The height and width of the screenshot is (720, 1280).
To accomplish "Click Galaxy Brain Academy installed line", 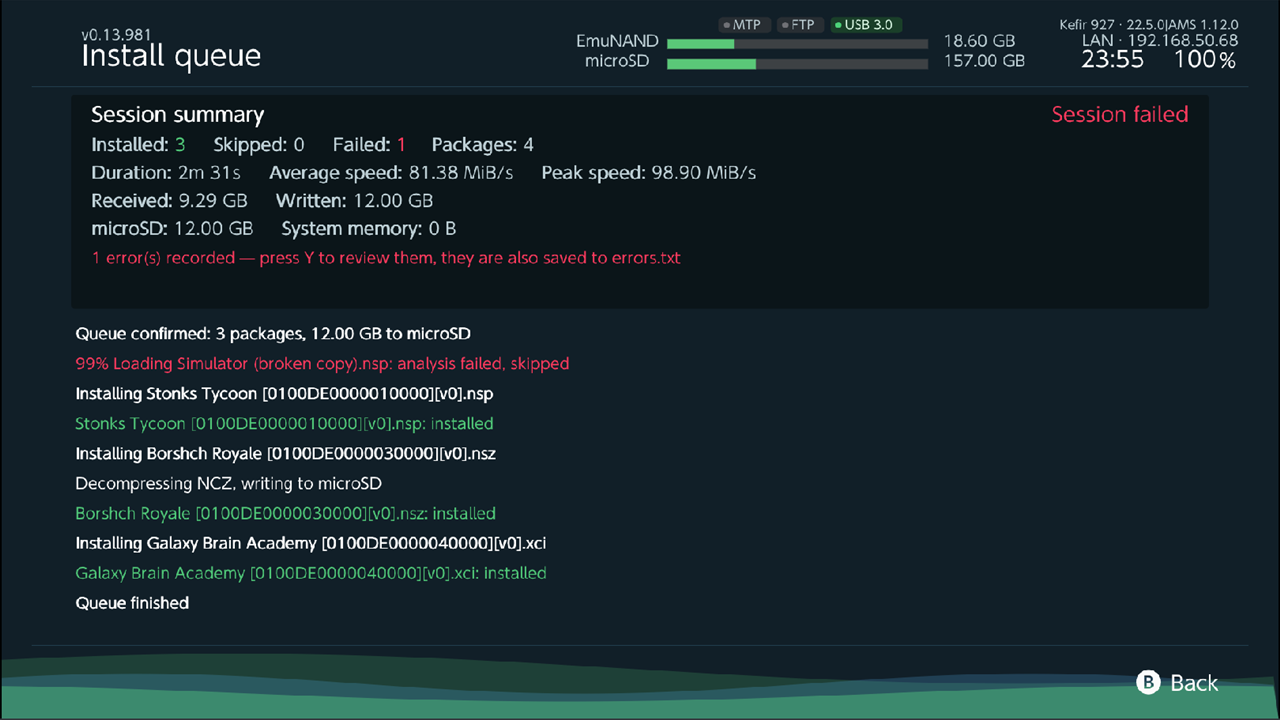I will point(311,573).
